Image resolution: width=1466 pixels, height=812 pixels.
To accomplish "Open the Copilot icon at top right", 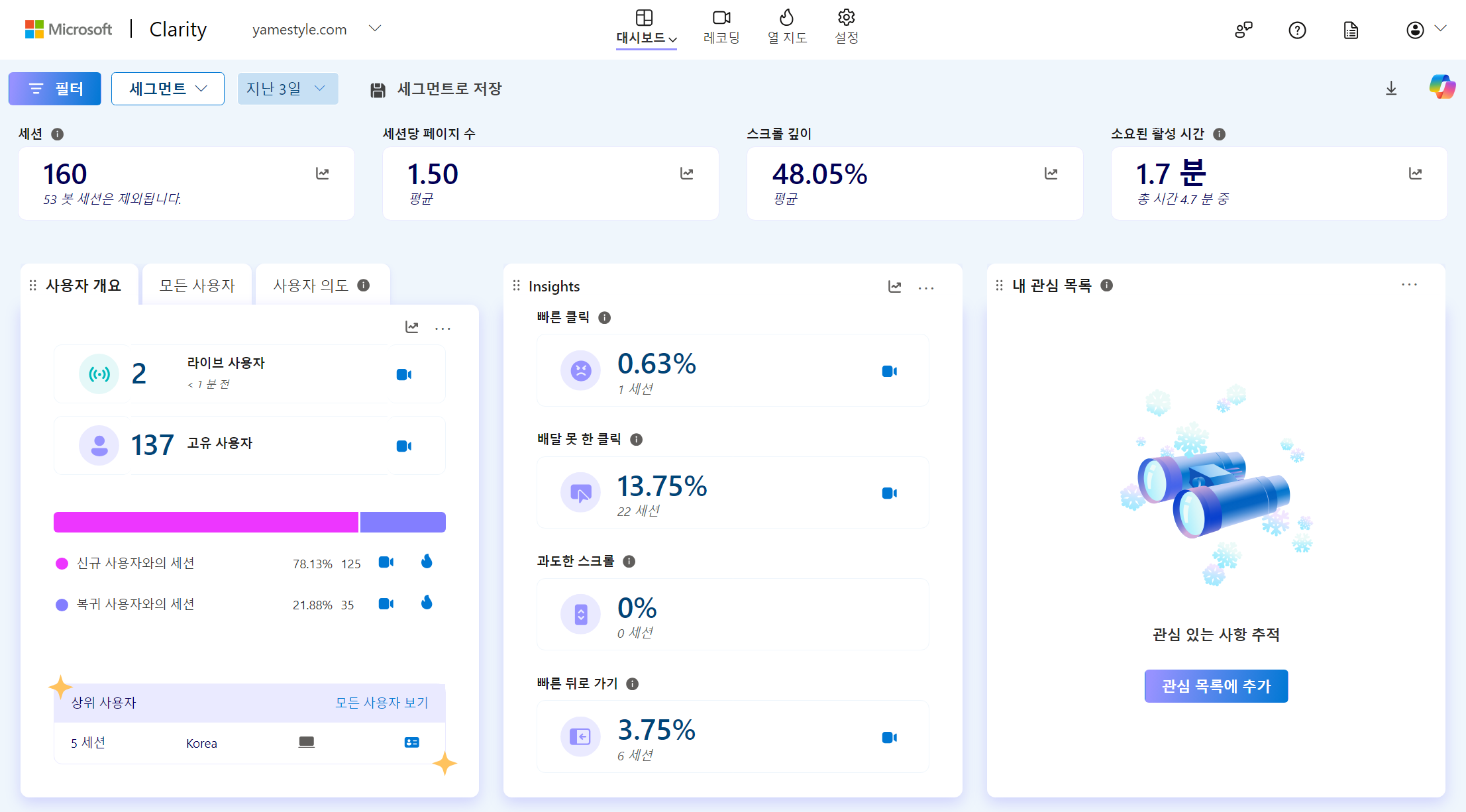I will coord(1441,87).
